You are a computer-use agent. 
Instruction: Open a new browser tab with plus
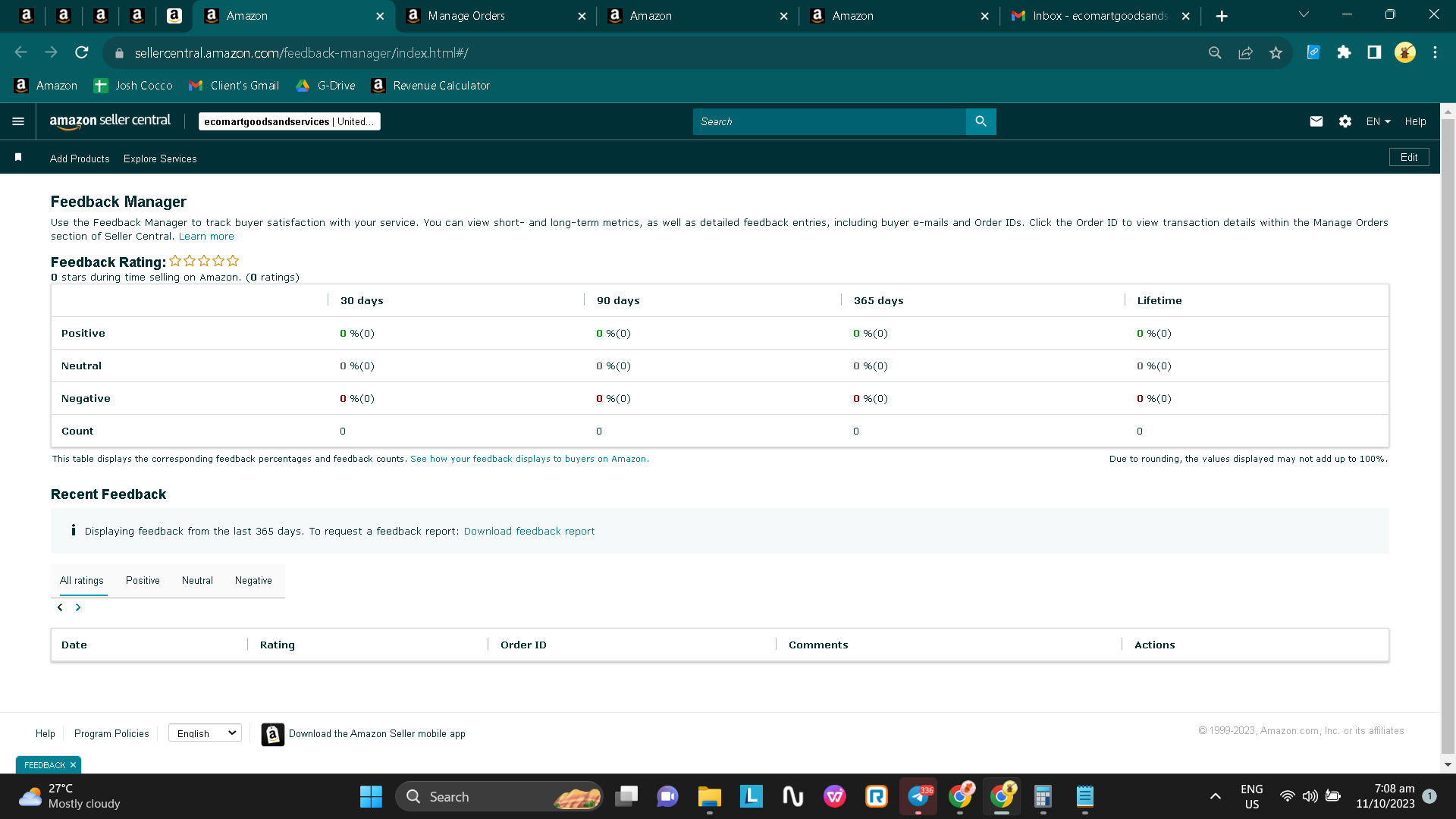pyautogui.click(x=1221, y=16)
